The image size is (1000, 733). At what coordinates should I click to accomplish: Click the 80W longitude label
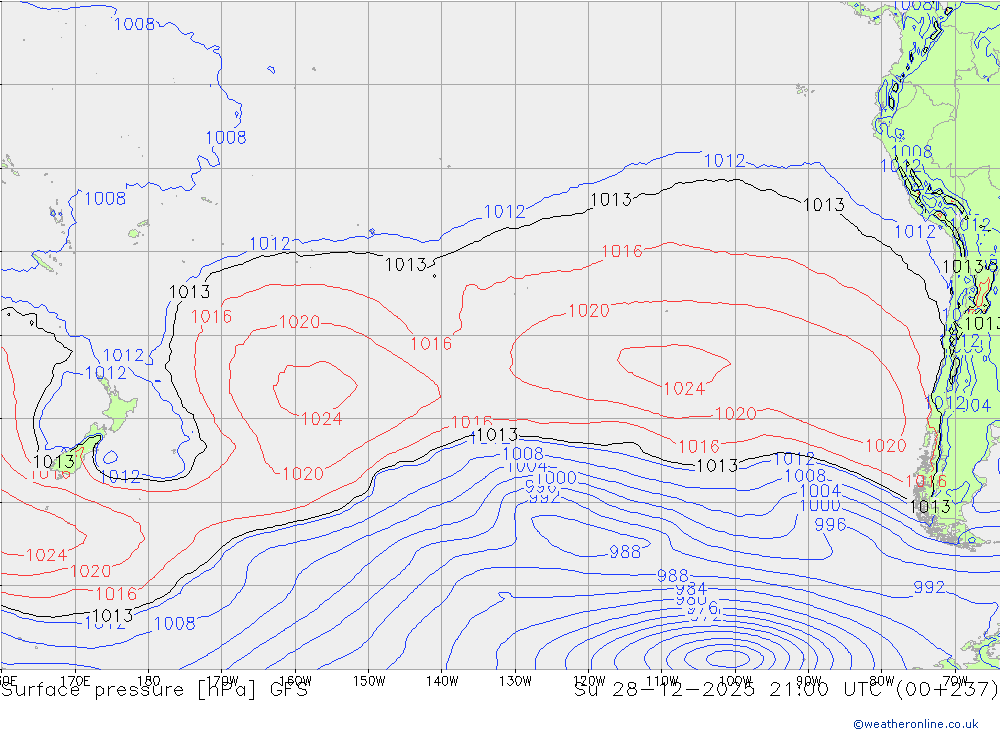click(x=882, y=681)
